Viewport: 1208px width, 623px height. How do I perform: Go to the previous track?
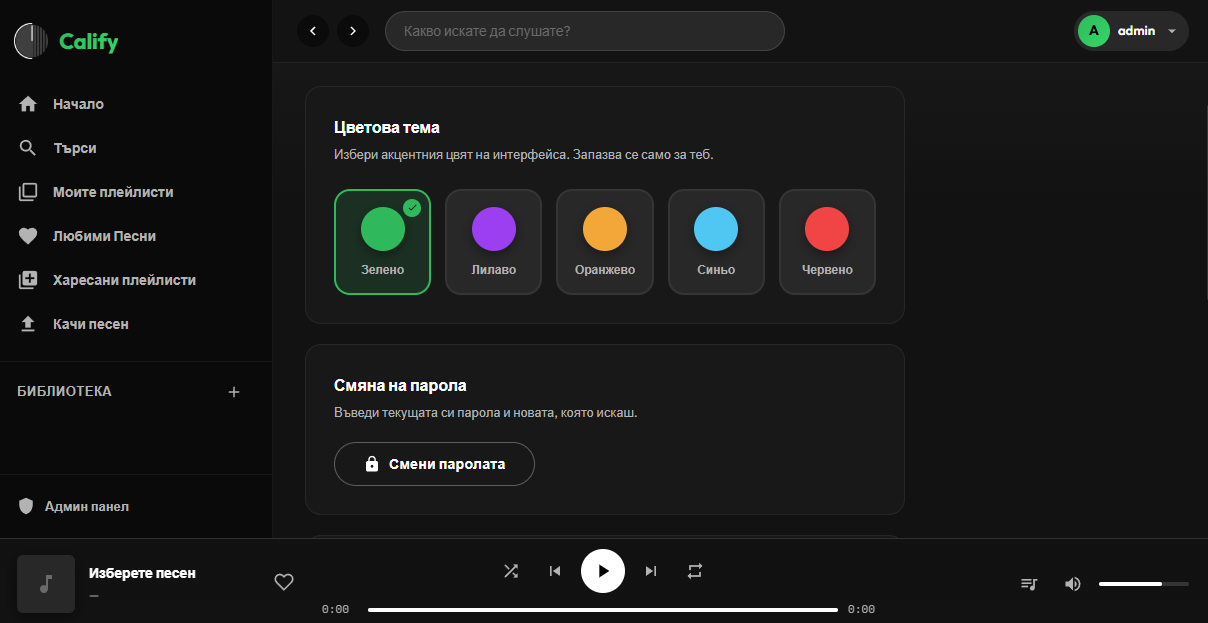click(555, 571)
